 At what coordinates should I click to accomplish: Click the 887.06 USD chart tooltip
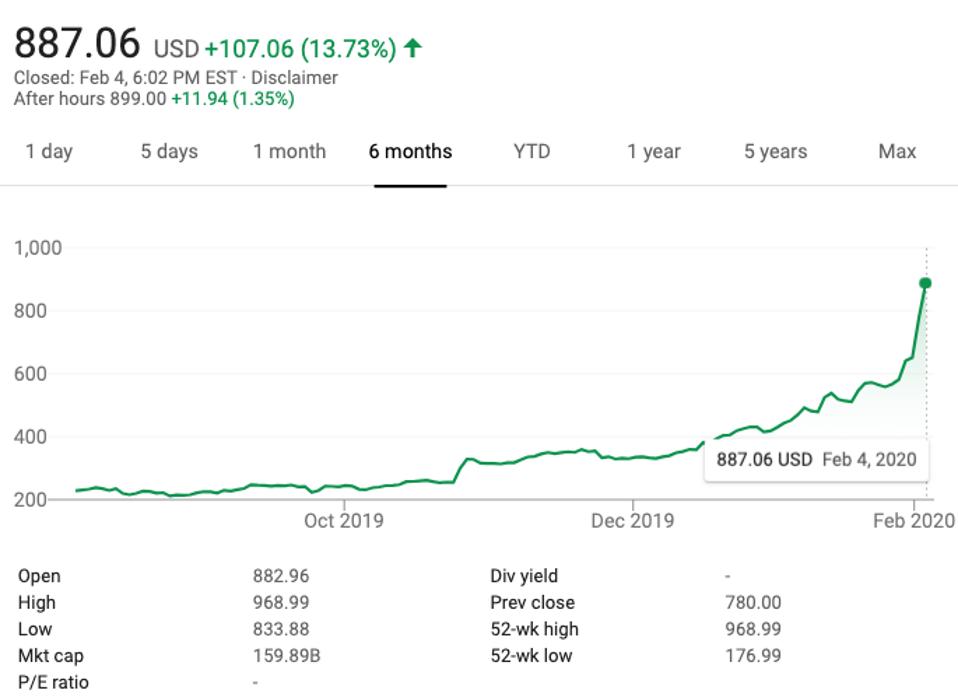pyautogui.click(x=816, y=460)
